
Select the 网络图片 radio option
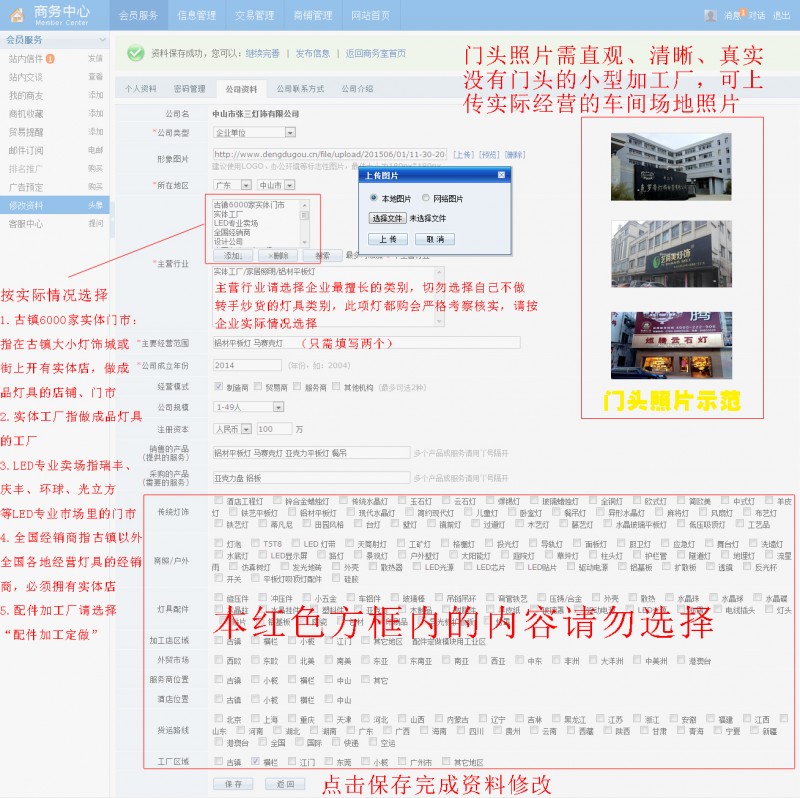(x=426, y=198)
